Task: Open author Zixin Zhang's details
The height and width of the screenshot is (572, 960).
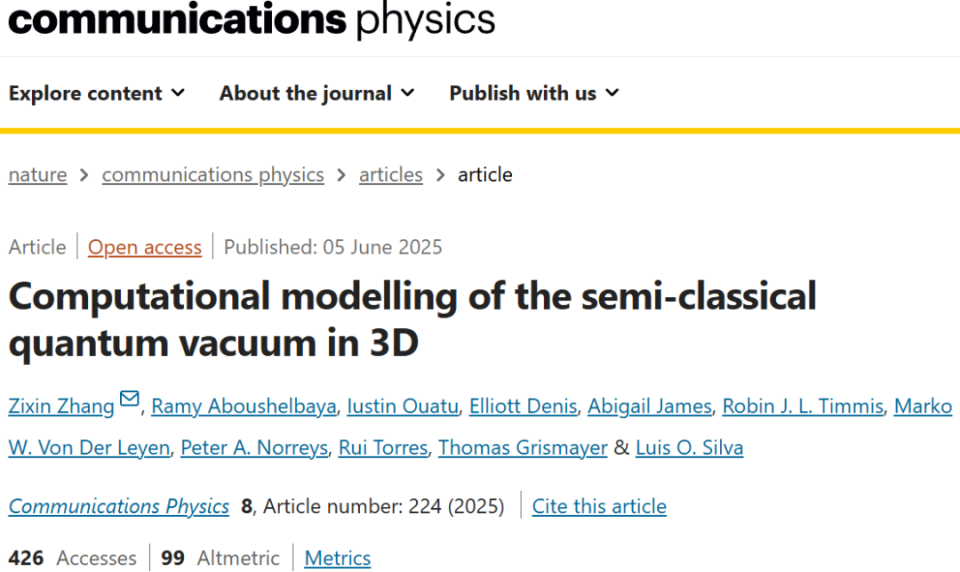Action: pyautogui.click(x=61, y=406)
